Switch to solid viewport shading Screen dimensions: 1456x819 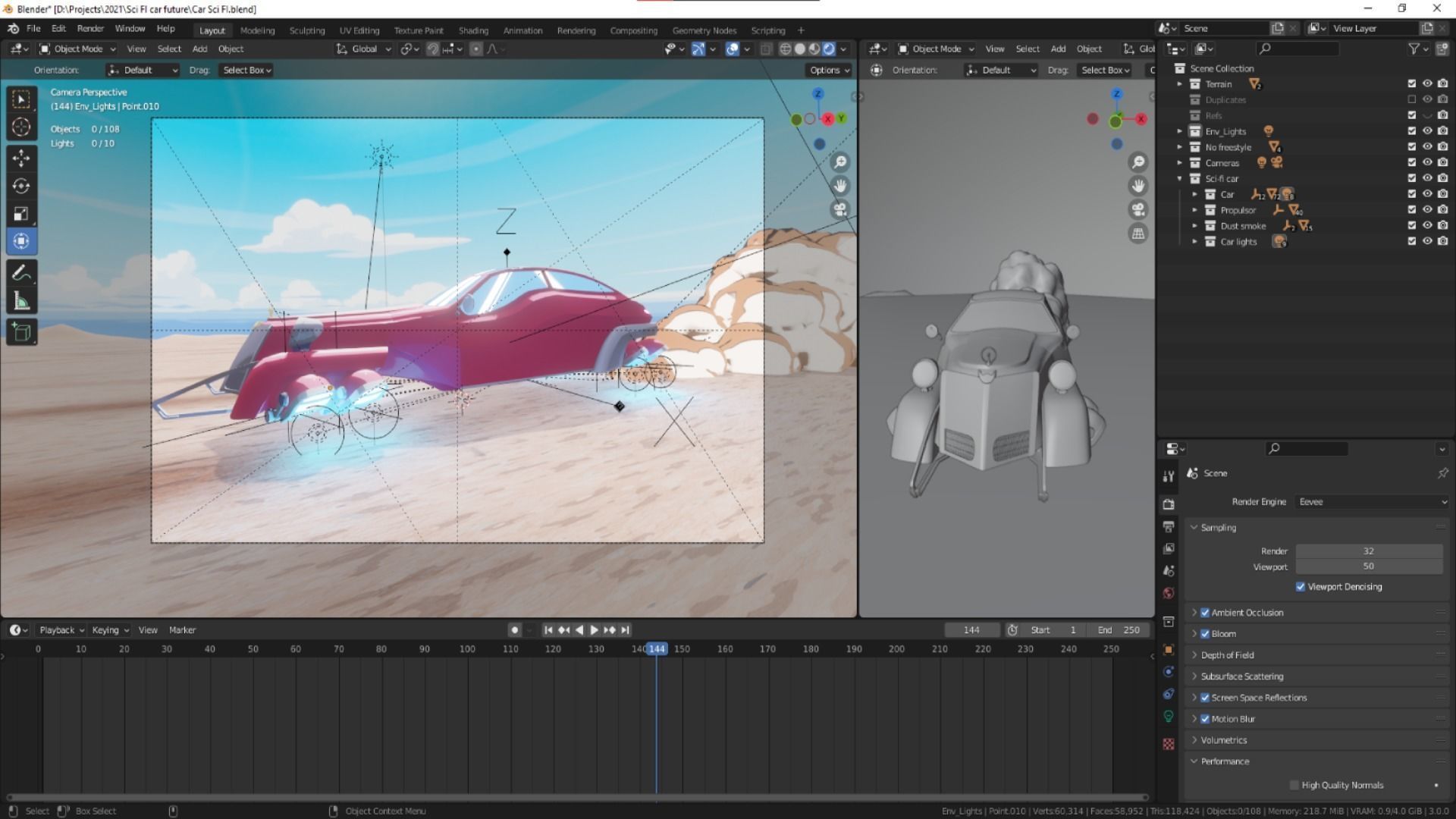(800, 49)
